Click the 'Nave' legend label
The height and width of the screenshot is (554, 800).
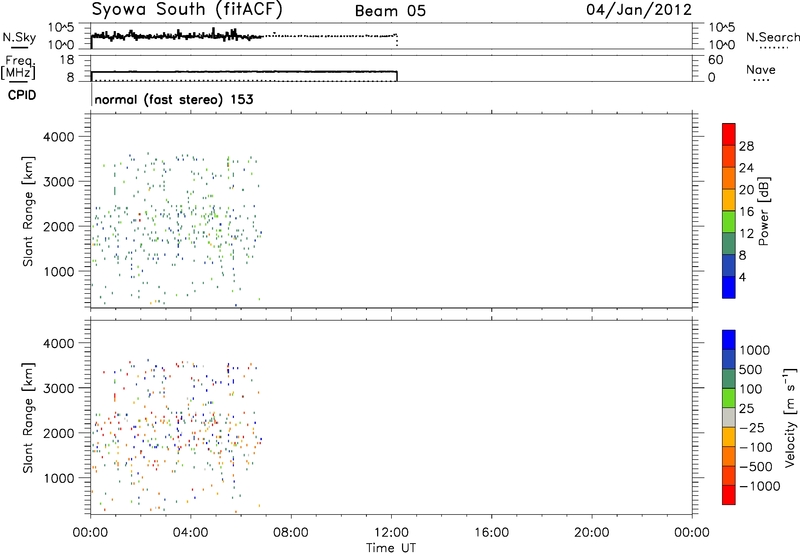761,70
